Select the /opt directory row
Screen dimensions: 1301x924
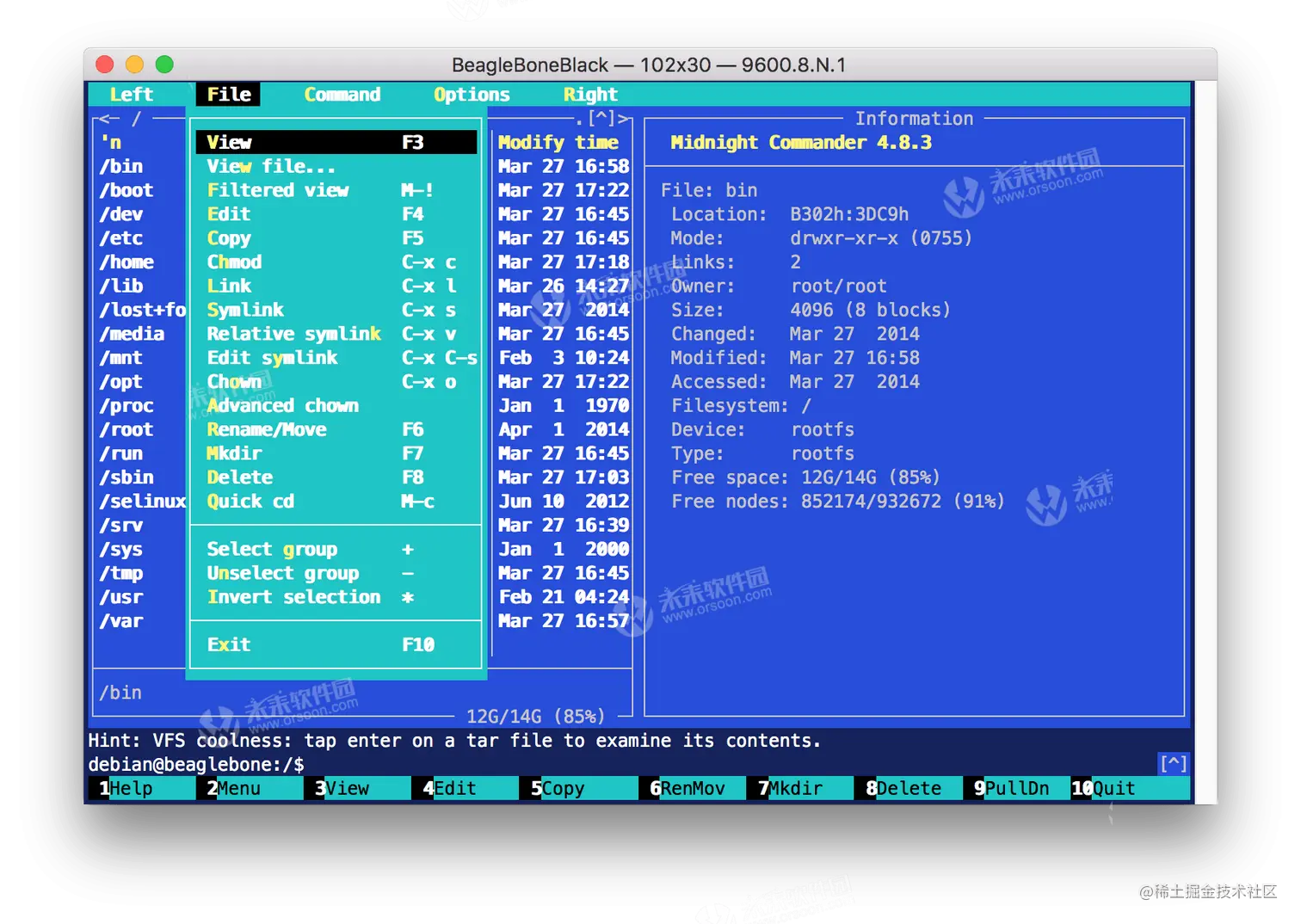pos(121,382)
